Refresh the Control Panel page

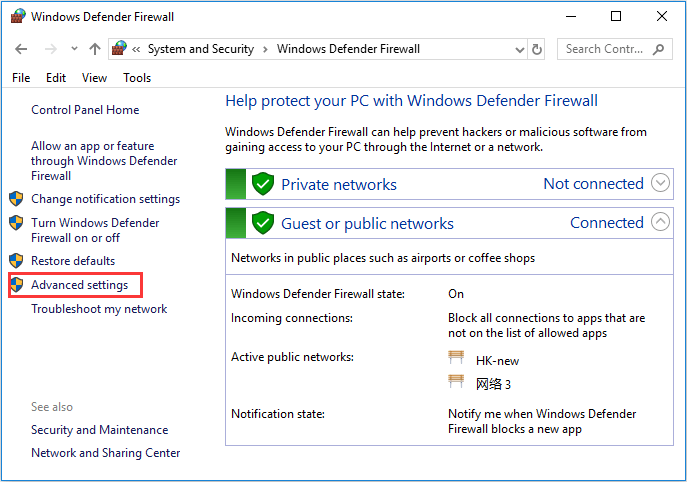537,49
